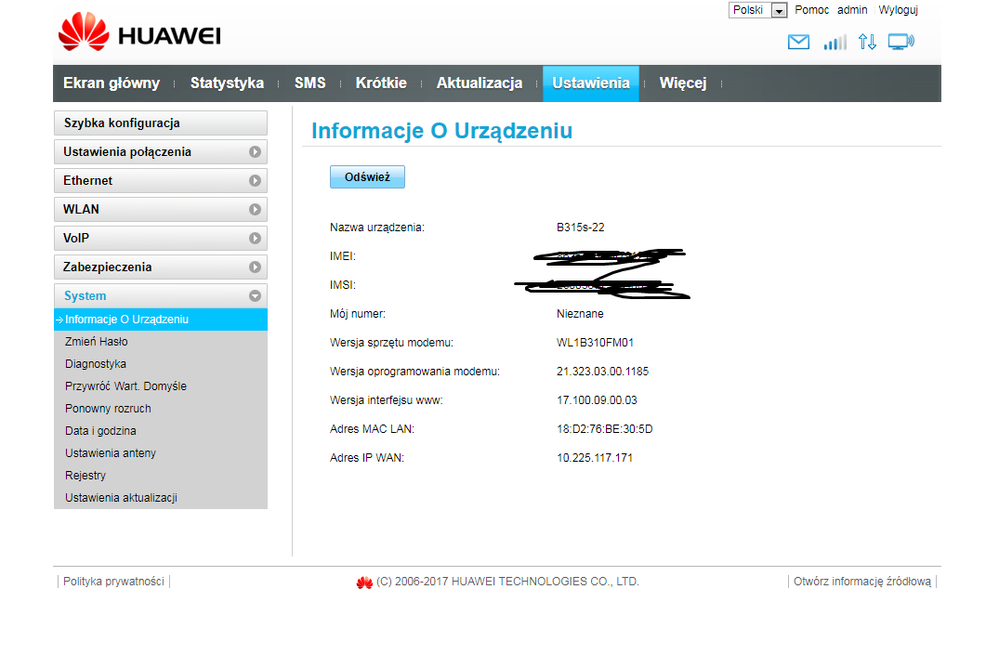
Task: Expand the Ethernet section
Action: [x=161, y=180]
